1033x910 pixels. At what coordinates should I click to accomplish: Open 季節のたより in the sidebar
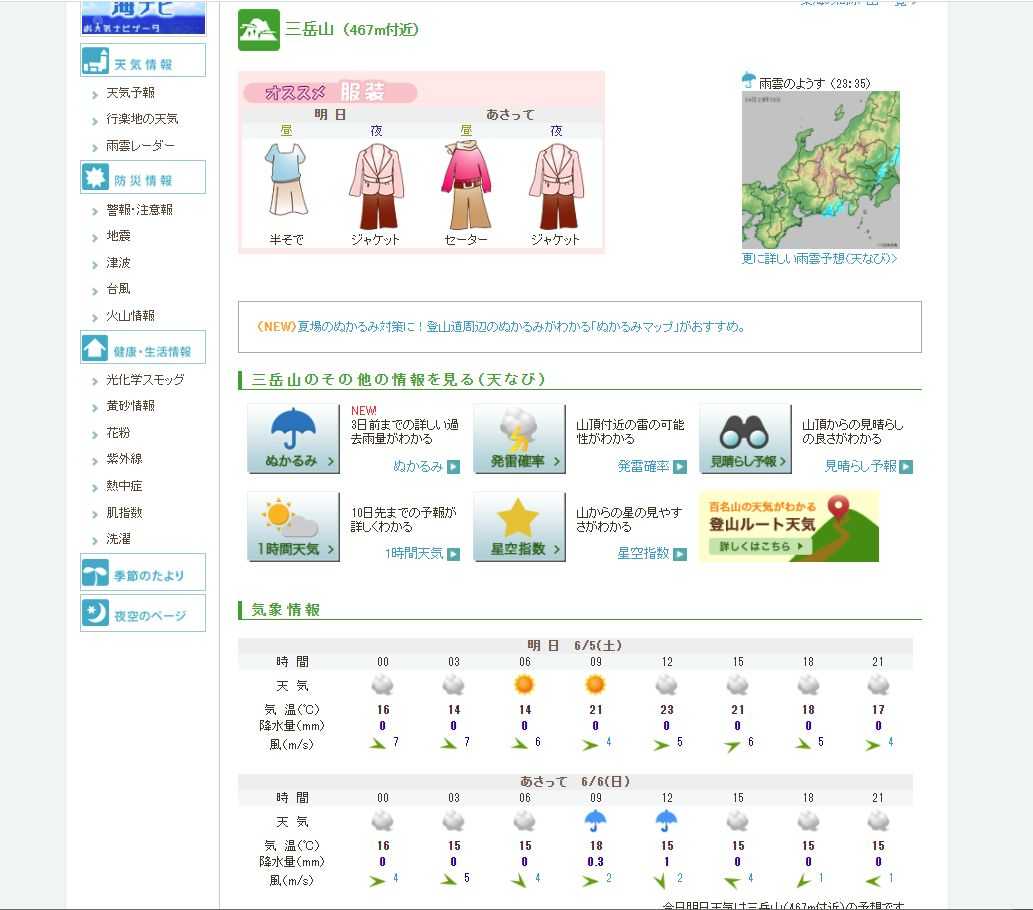[143, 574]
